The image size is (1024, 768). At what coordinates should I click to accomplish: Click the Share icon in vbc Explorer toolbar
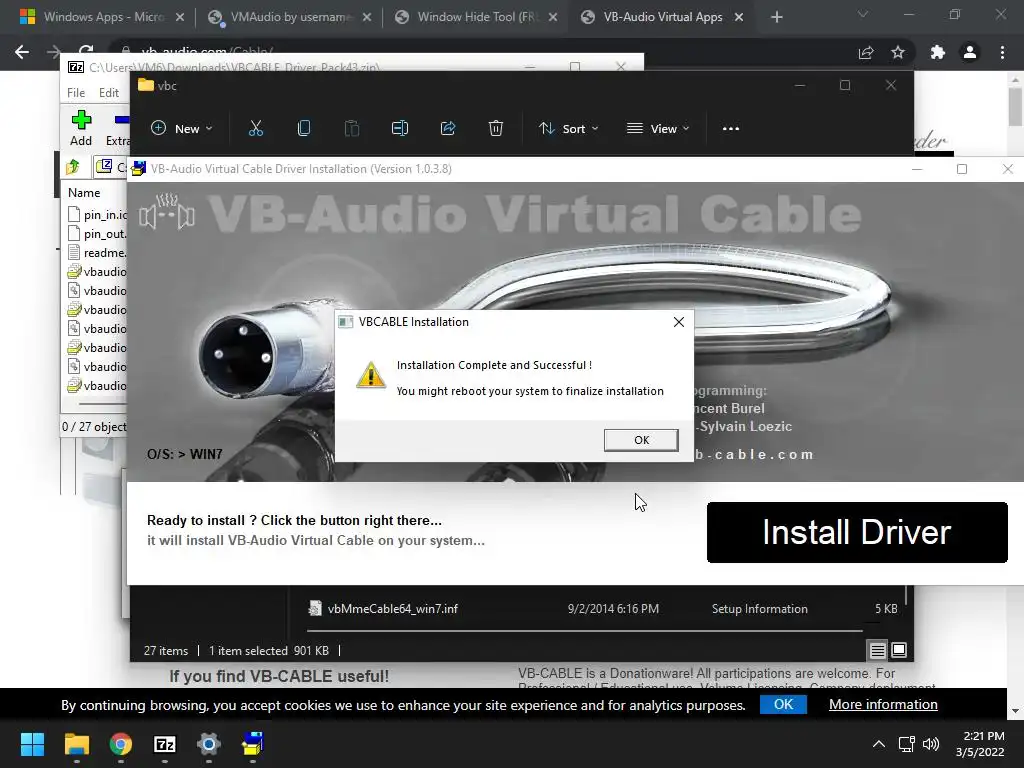pos(448,129)
